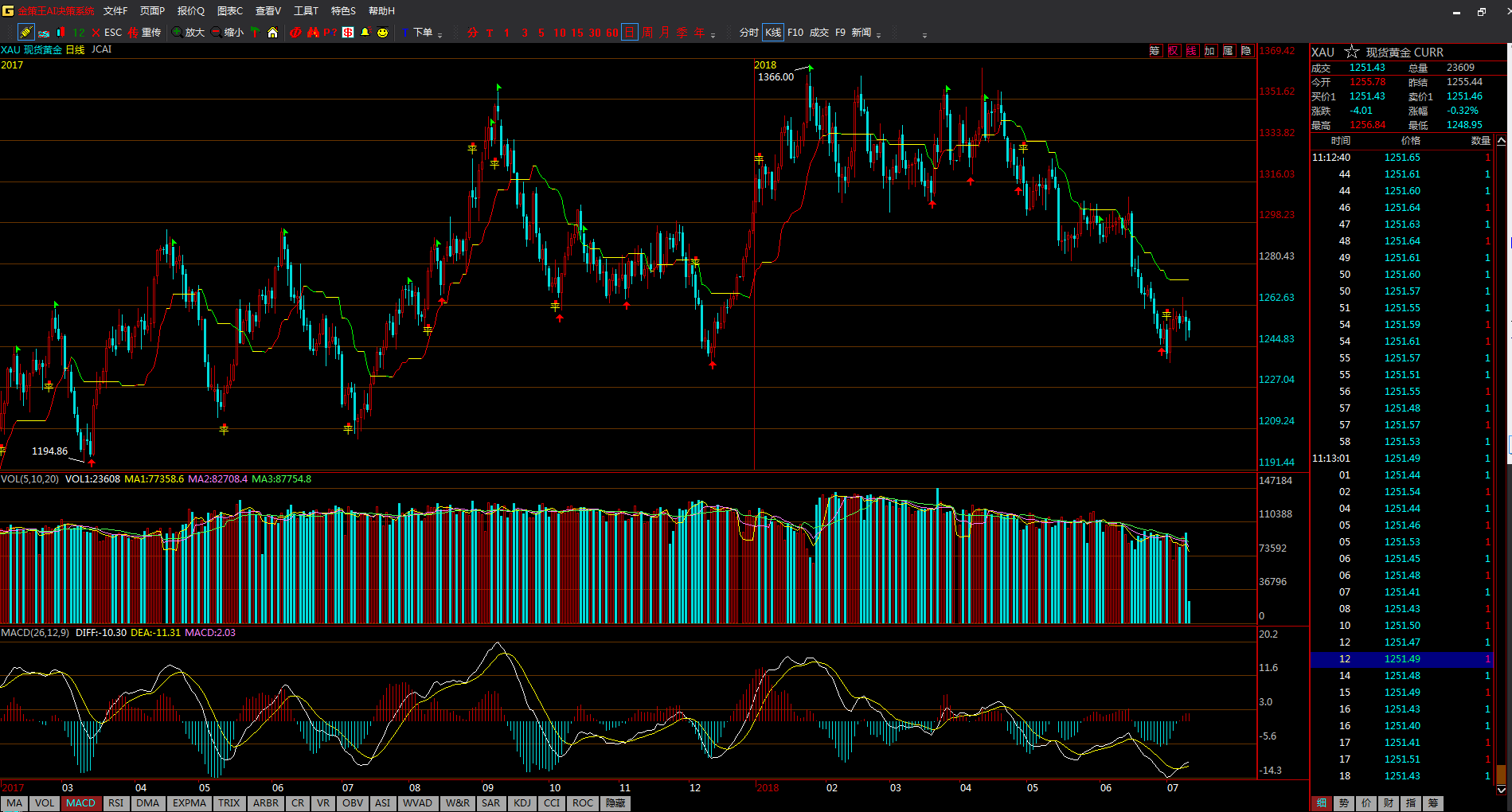This screenshot has height=812, width=1512.
Task: Select the RSI indicator tab
Action: pos(115,803)
